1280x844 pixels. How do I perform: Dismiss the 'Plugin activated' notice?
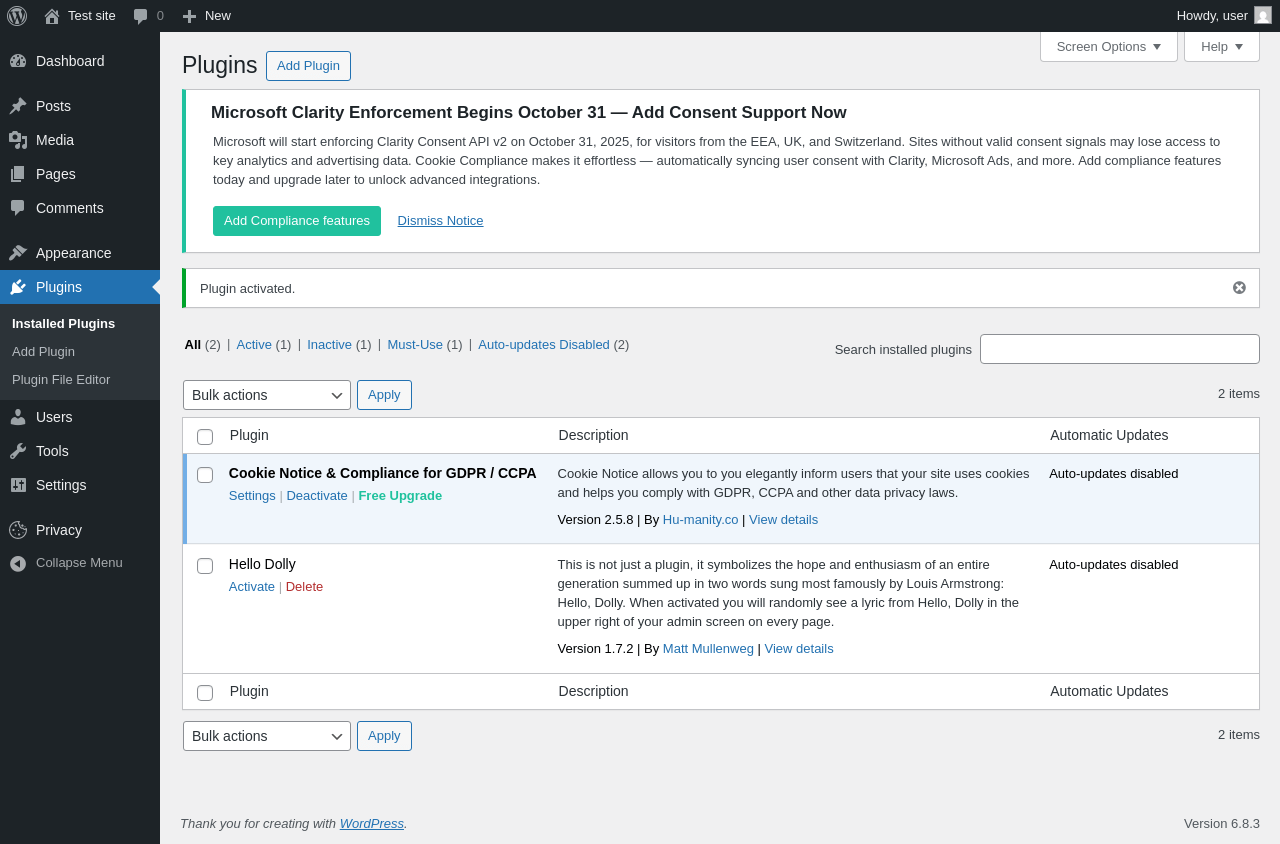point(1239,288)
